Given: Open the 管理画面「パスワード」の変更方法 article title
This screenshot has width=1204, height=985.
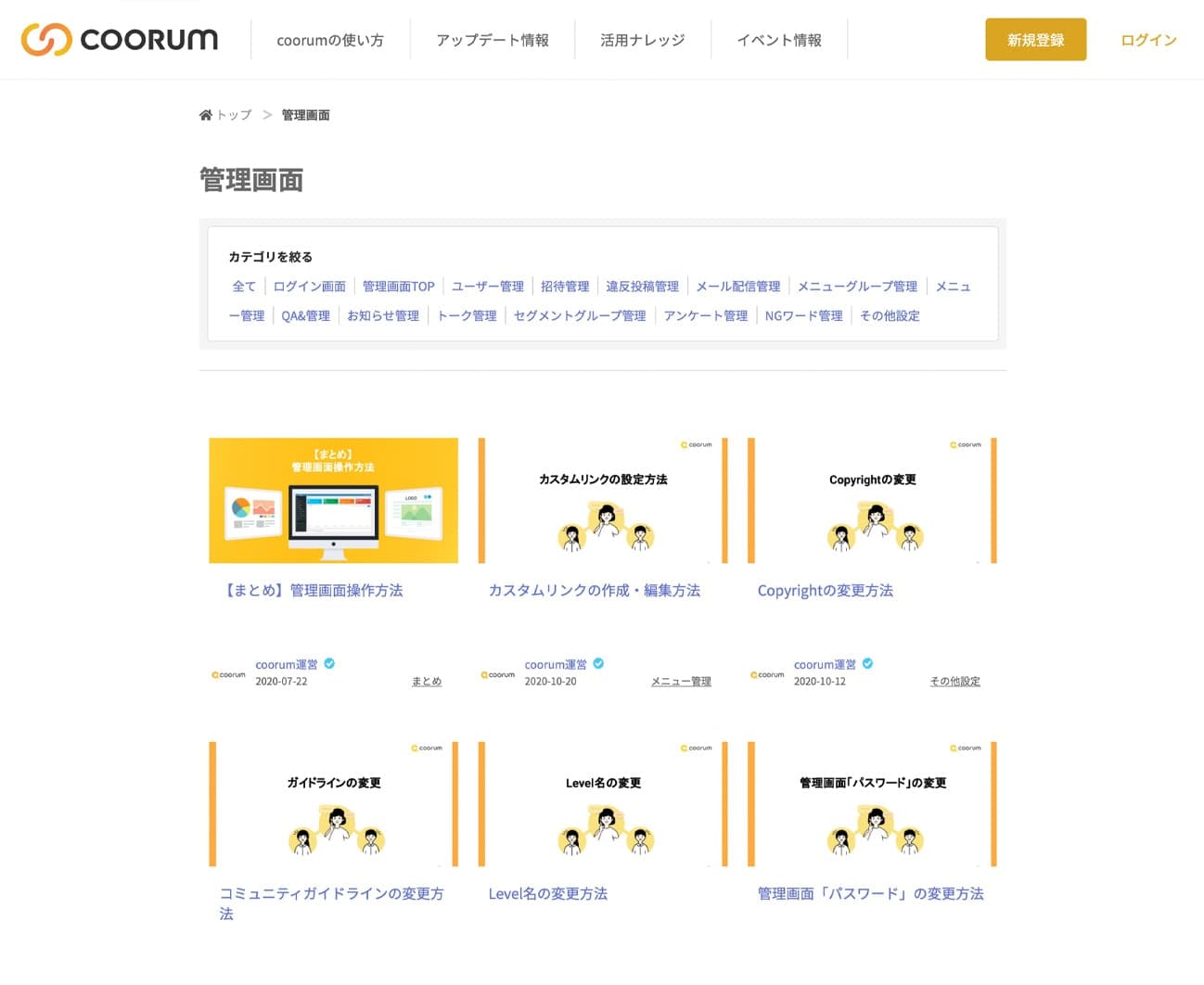Looking at the screenshot, I should 870,894.
